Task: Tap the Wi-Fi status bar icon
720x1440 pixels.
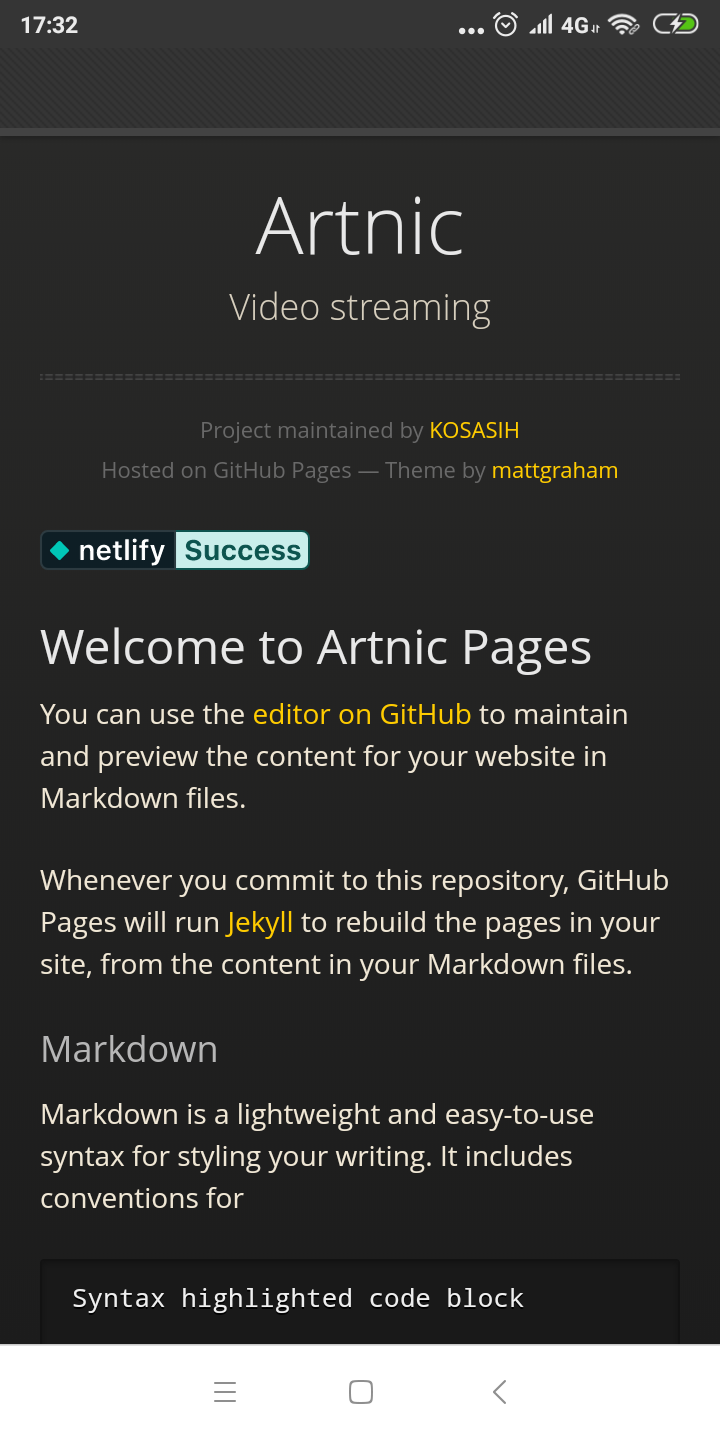Action: pyautogui.click(x=624, y=25)
